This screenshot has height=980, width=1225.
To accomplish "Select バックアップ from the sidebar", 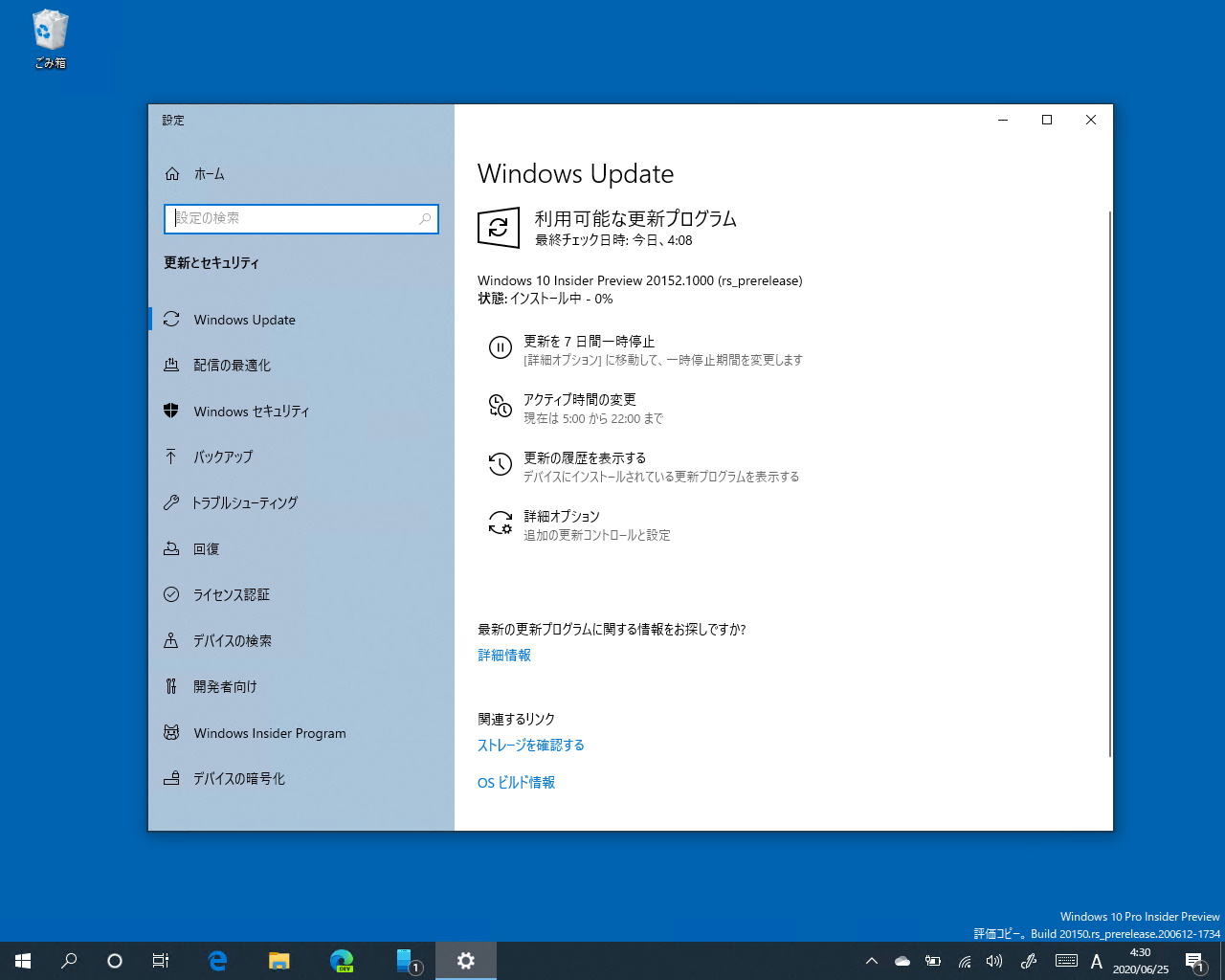I will pyautogui.click(x=223, y=457).
